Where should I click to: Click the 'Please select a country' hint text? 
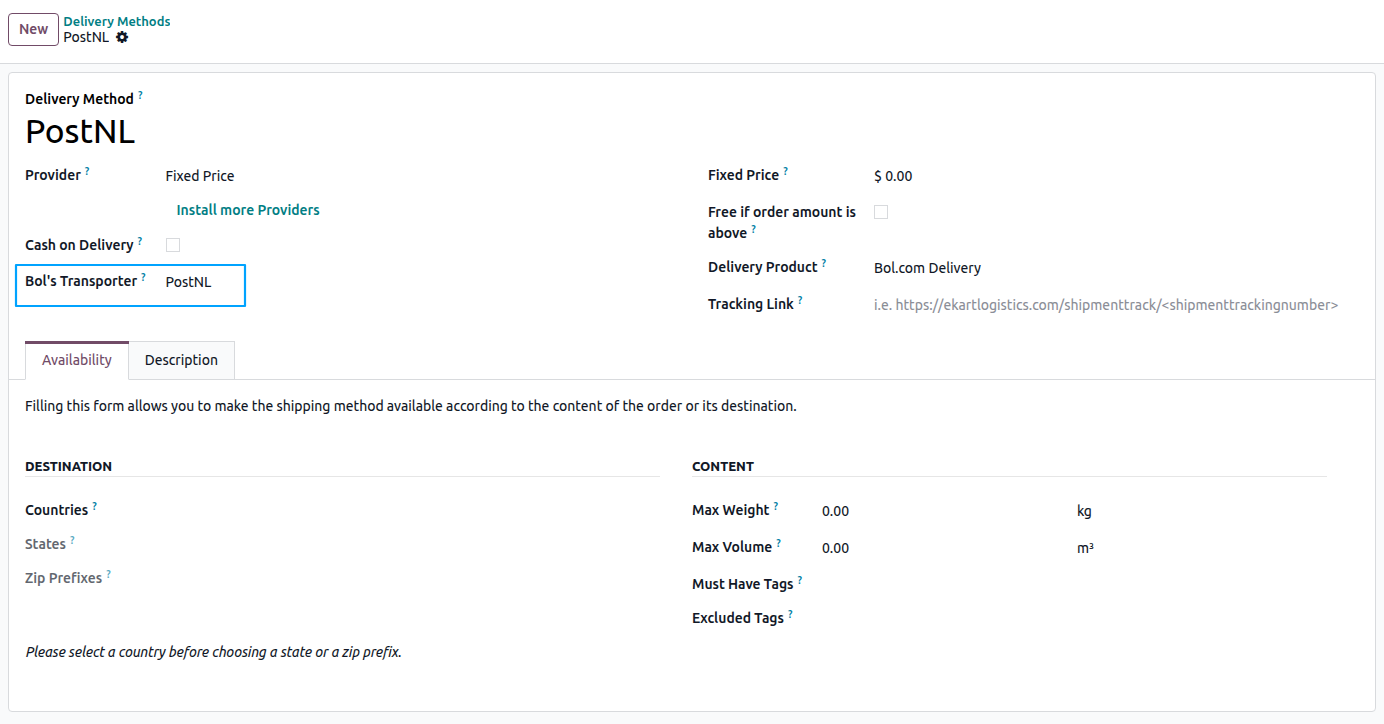point(213,652)
